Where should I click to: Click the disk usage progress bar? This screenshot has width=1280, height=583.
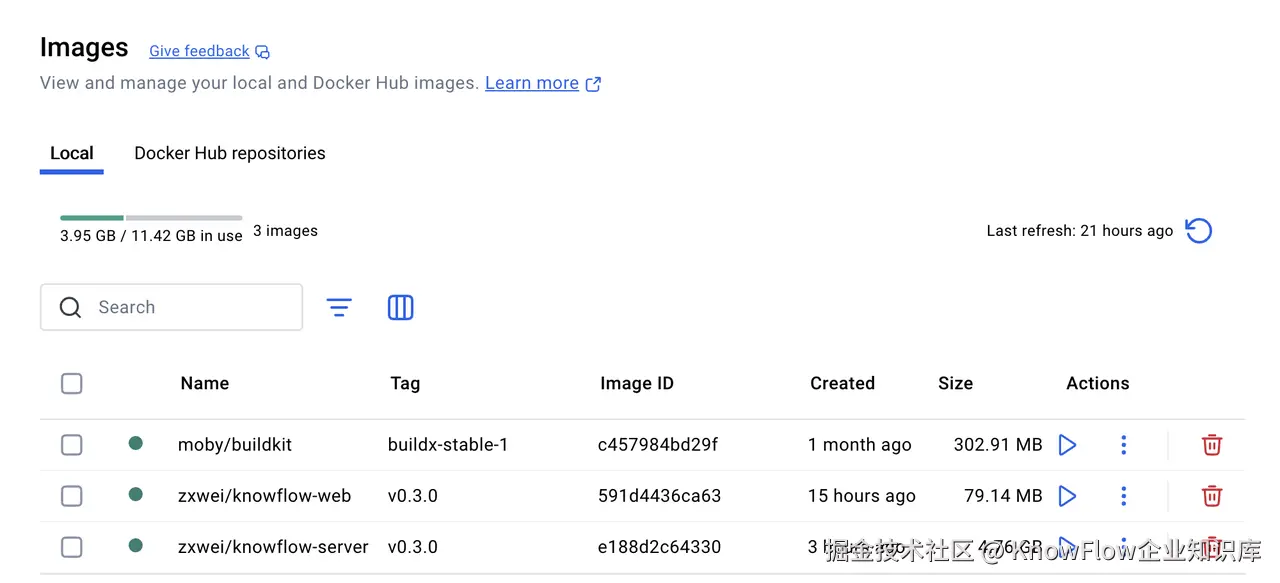click(x=151, y=217)
